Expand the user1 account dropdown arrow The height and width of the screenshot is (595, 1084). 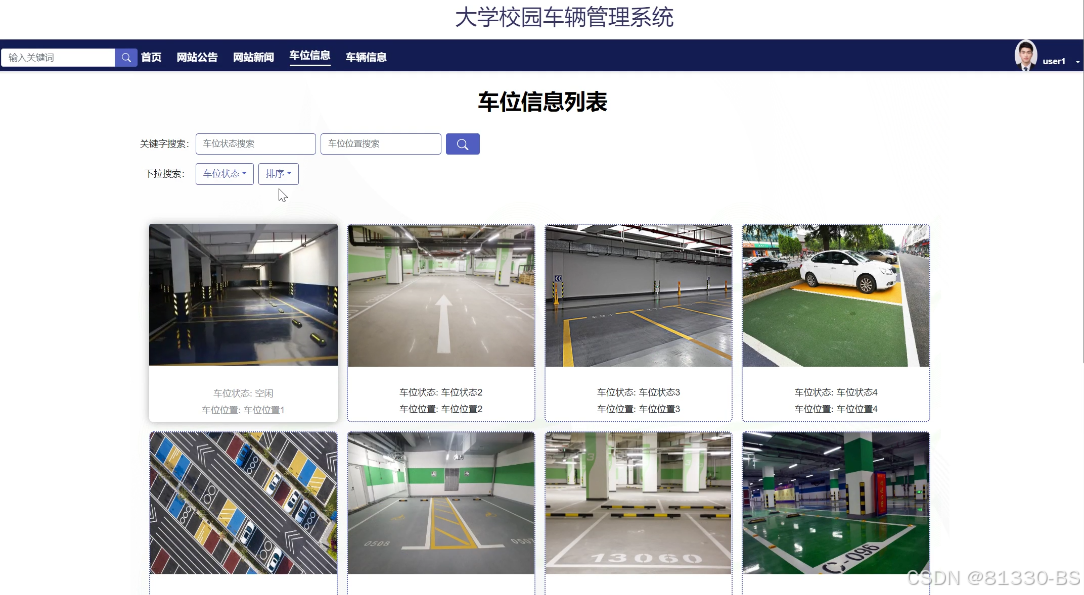pos(1077,62)
